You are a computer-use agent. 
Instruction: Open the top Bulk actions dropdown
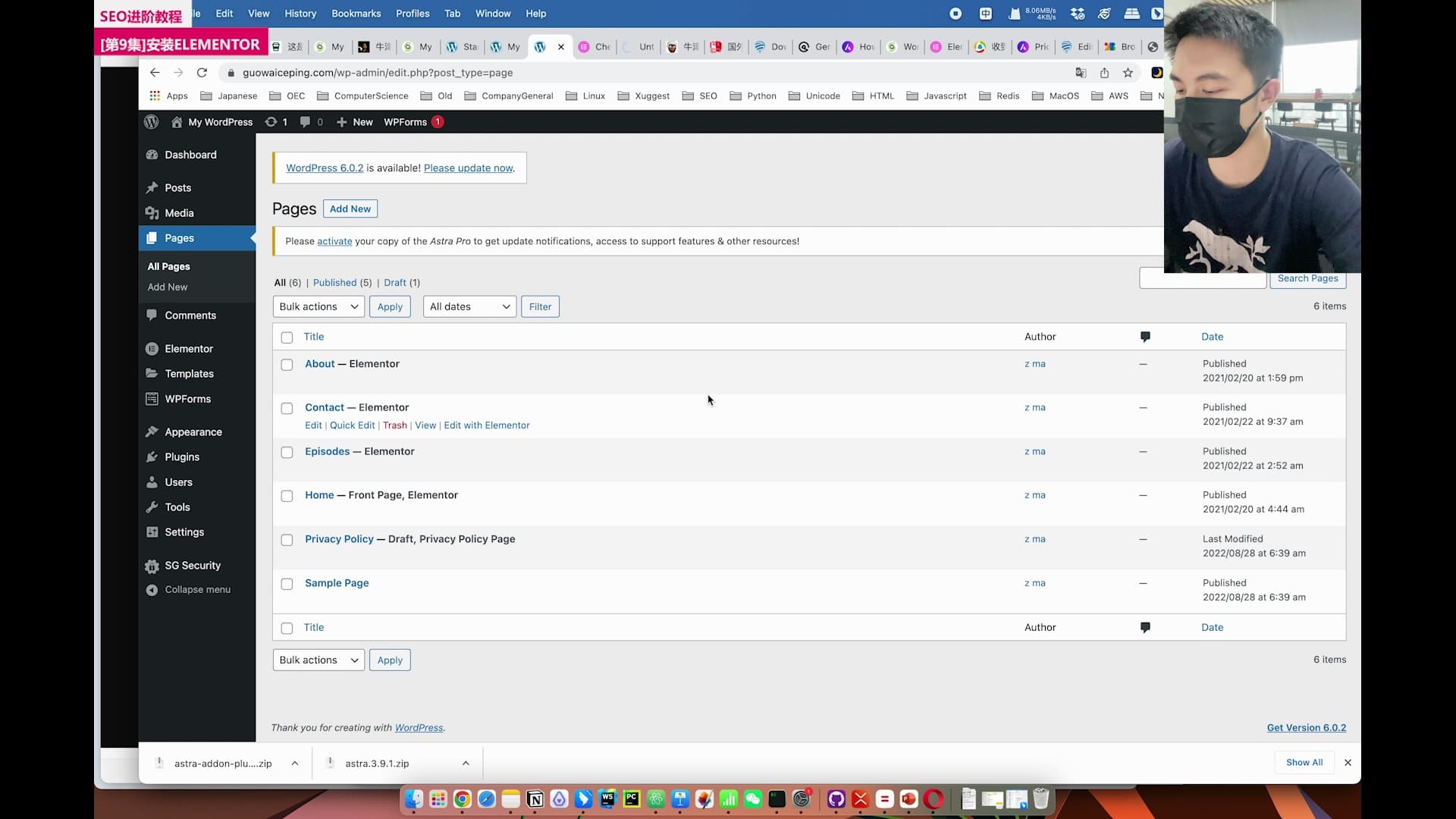tap(318, 306)
